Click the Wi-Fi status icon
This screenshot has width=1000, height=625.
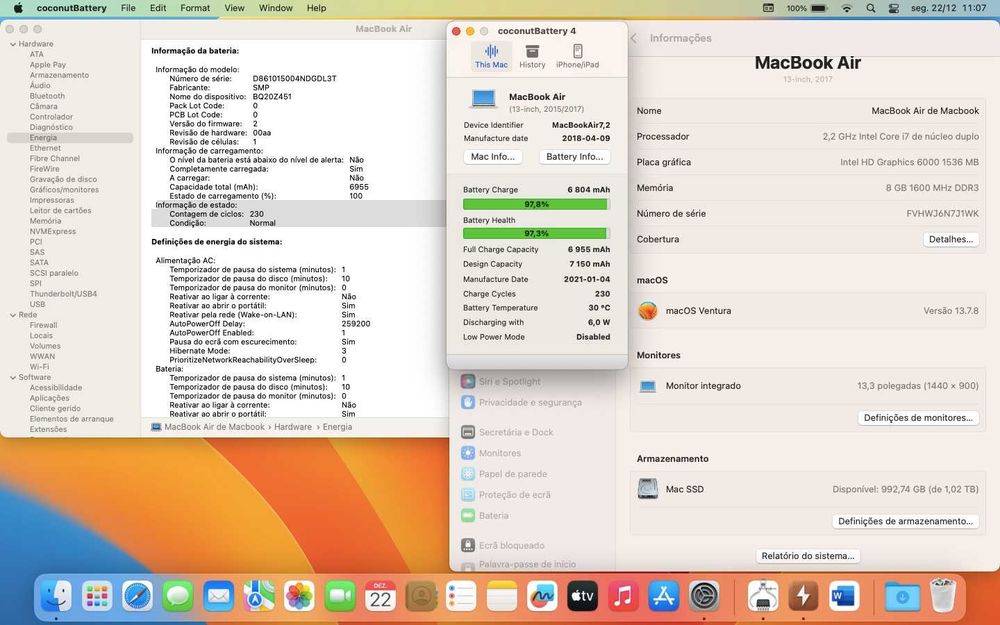847,8
